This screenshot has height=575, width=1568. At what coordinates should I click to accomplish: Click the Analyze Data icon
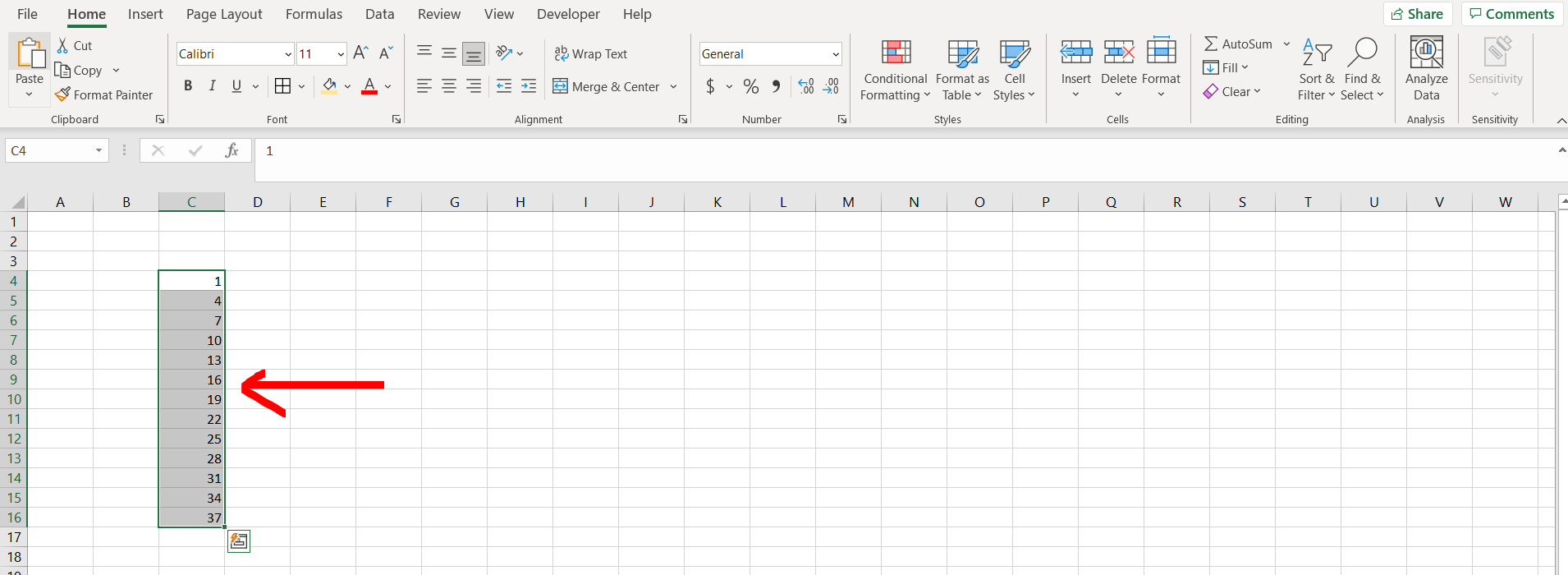pyautogui.click(x=1427, y=53)
